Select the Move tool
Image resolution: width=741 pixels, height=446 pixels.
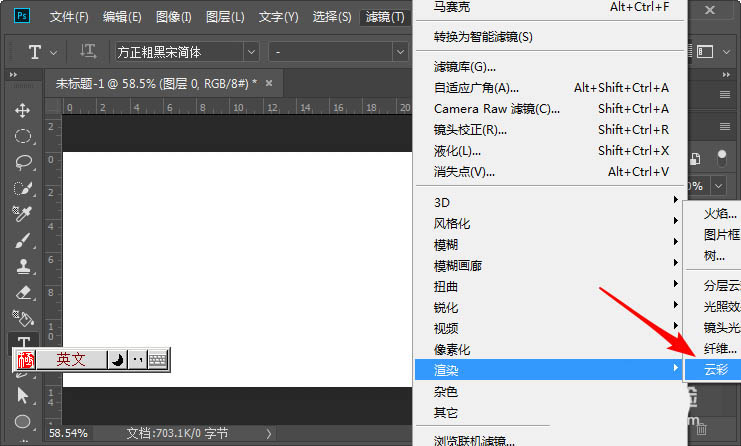click(22, 111)
